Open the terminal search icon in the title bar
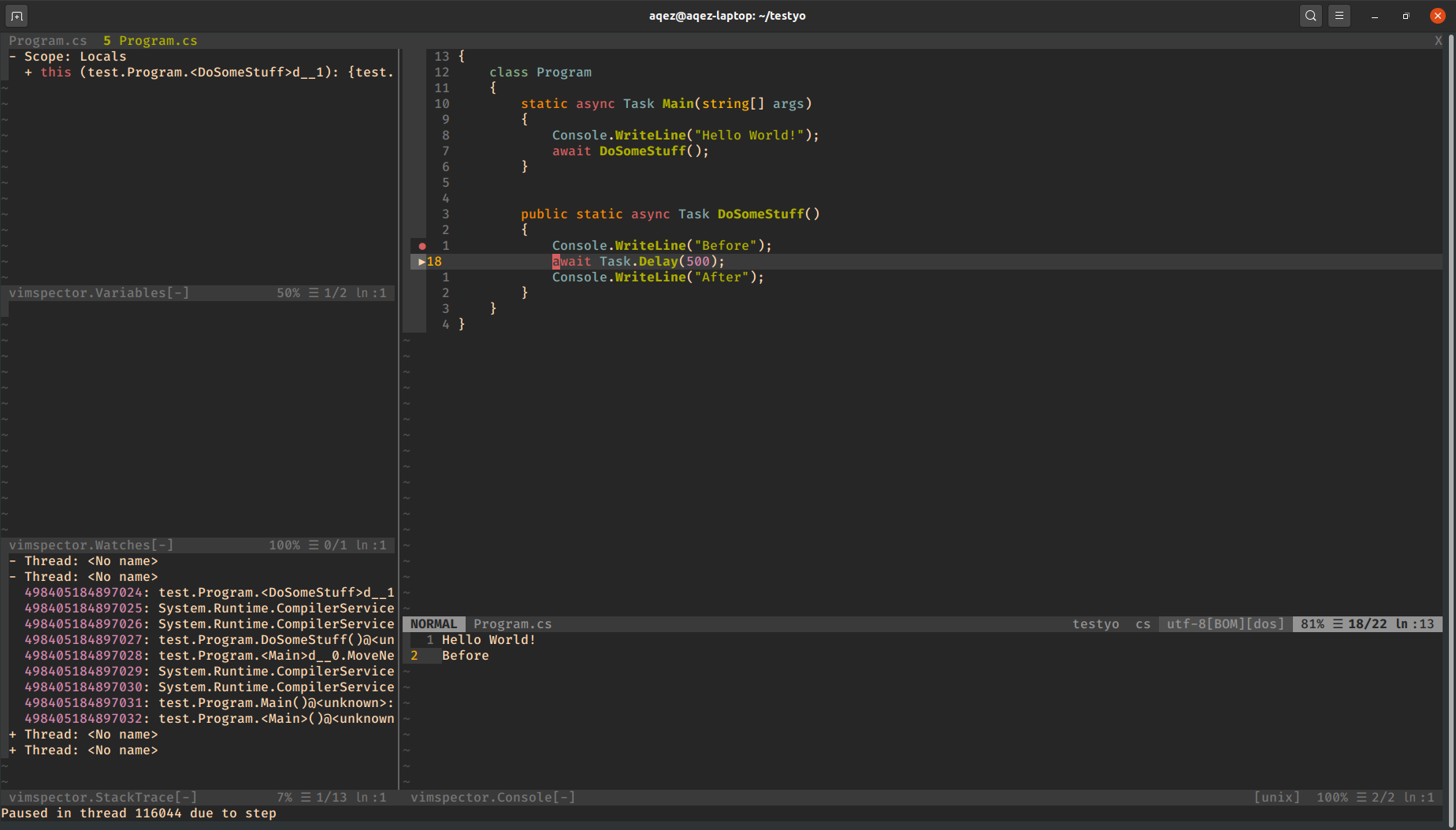Image resolution: width=1456 pixels, height=830 pixels. [1310, 16]
